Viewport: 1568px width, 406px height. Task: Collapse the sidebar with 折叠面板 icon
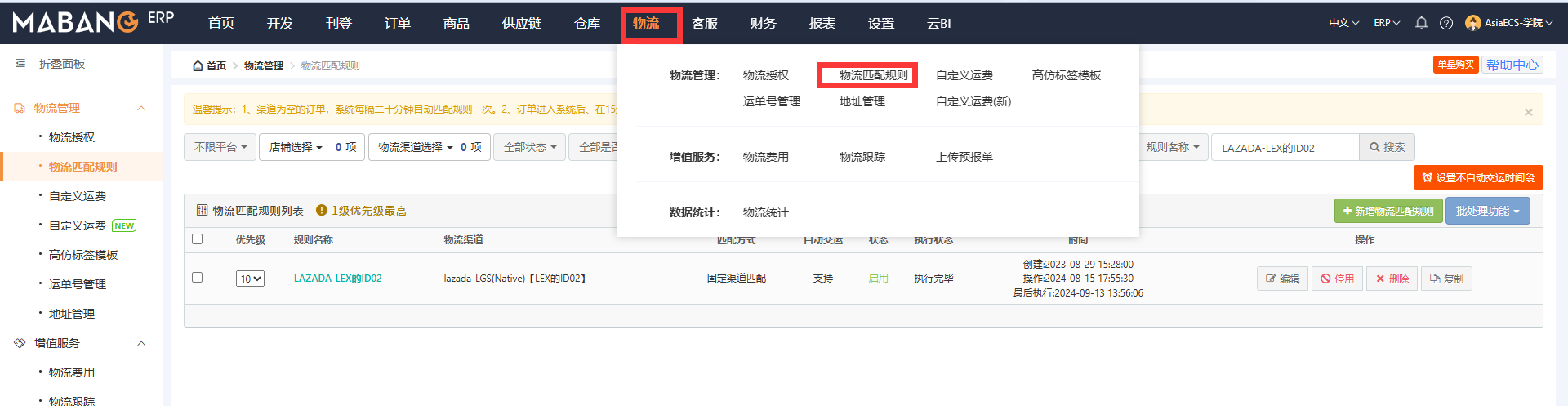pos(20,64)
